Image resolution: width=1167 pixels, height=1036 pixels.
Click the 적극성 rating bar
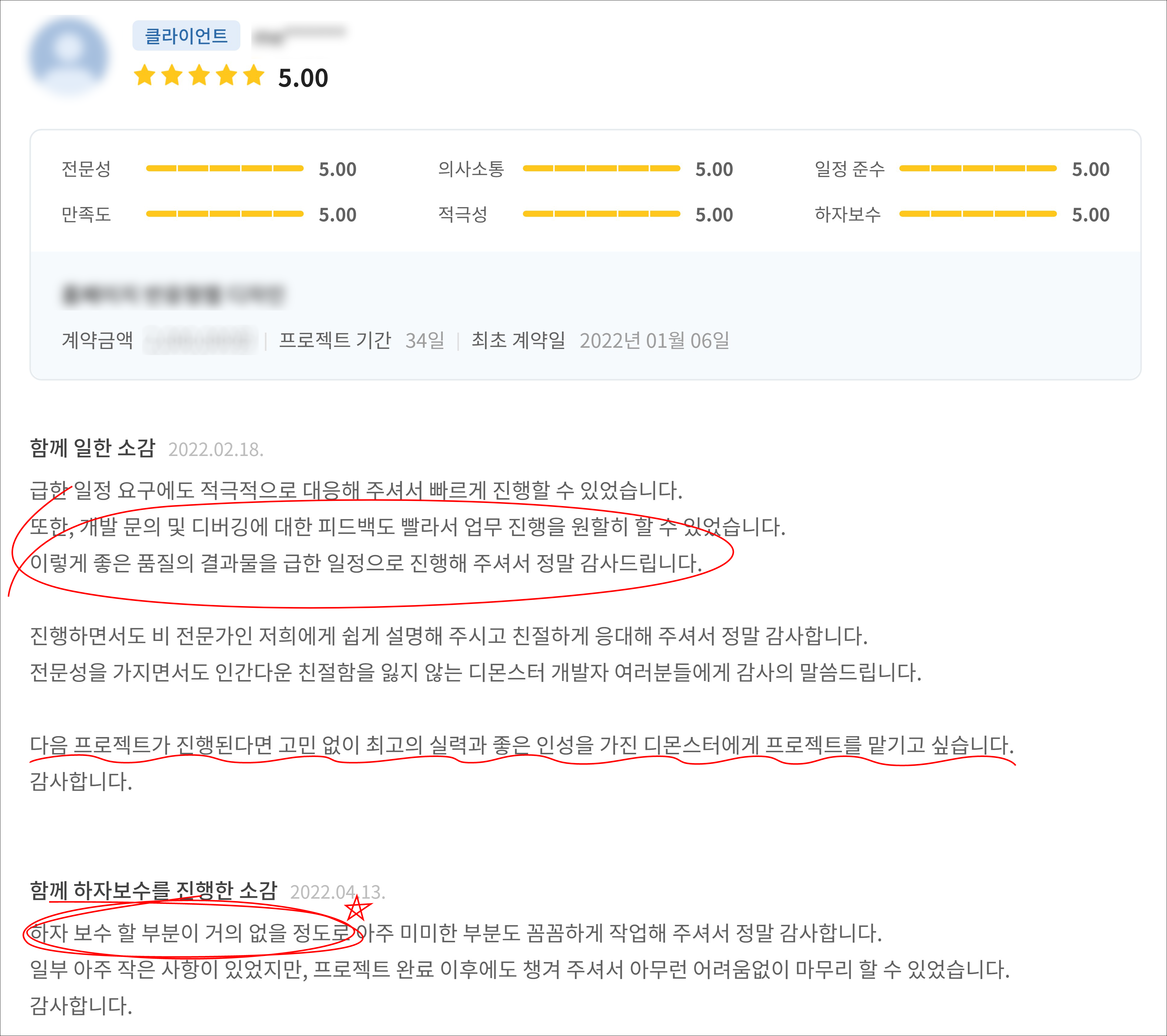point(601,214)
